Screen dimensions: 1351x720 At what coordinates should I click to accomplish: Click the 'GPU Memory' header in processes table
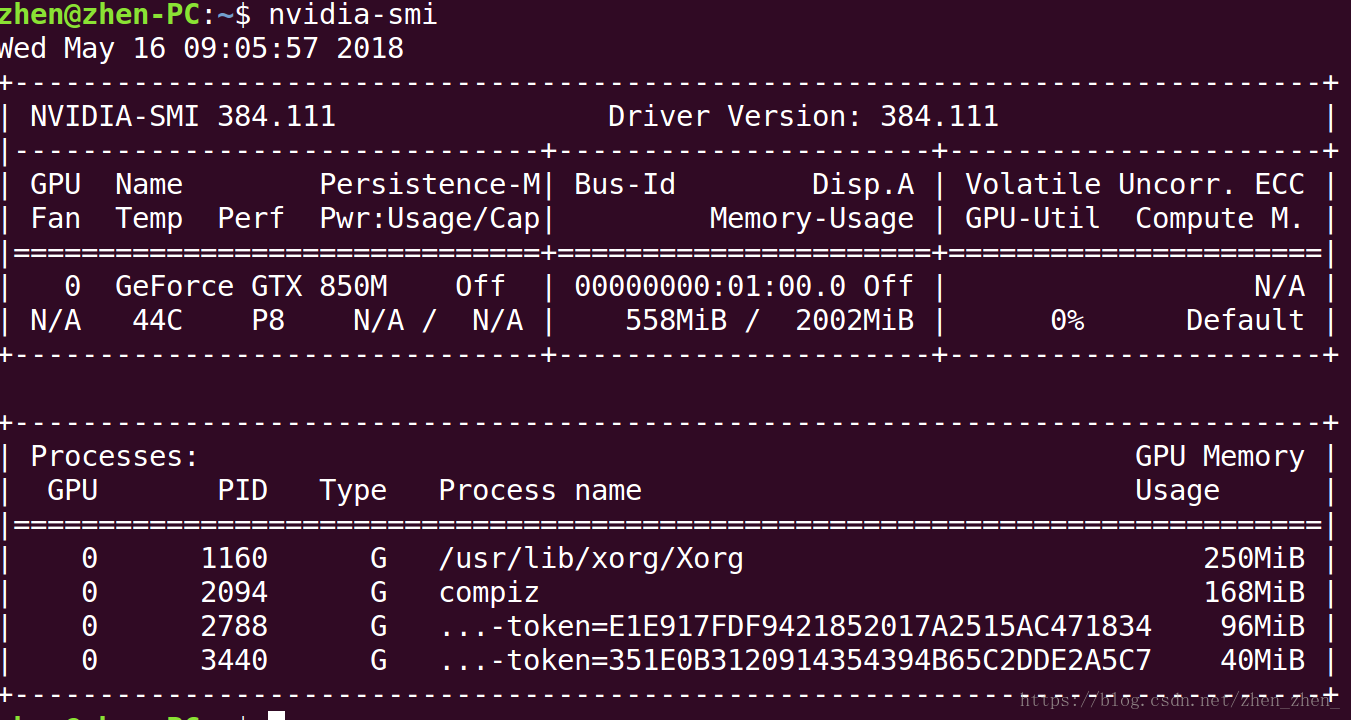(1220, 456)
